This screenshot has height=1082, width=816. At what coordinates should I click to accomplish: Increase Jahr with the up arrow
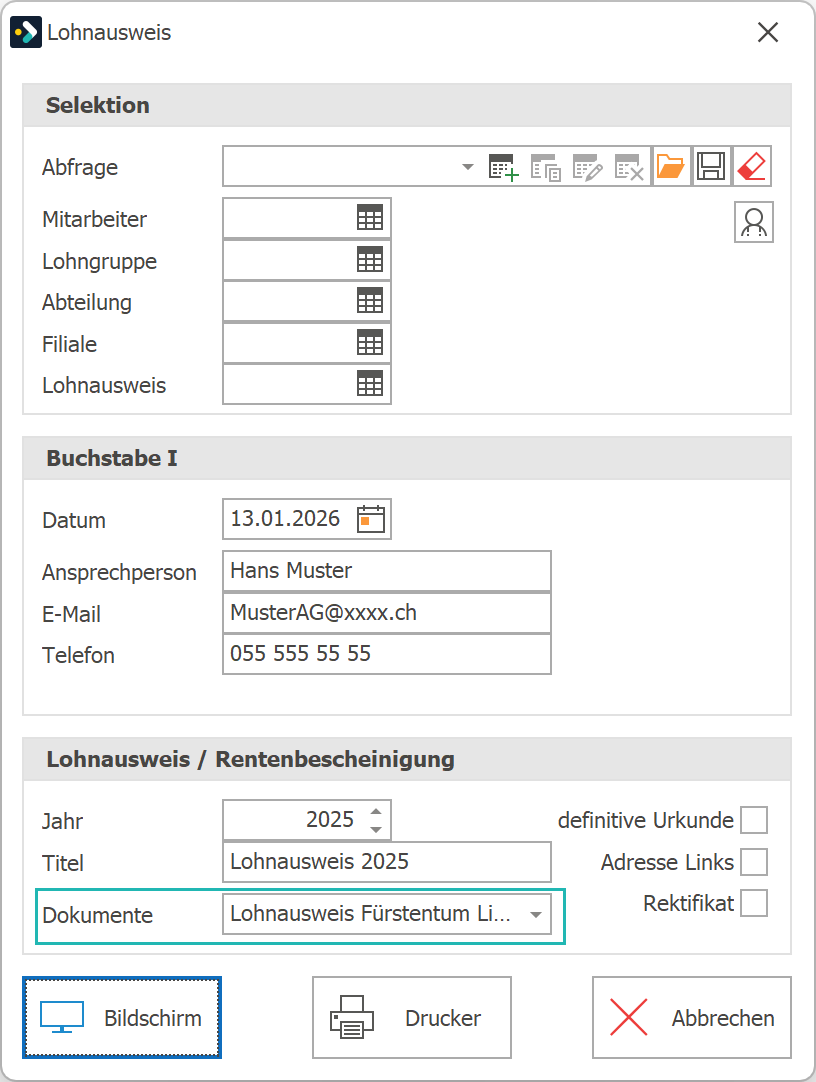point(376,812)
